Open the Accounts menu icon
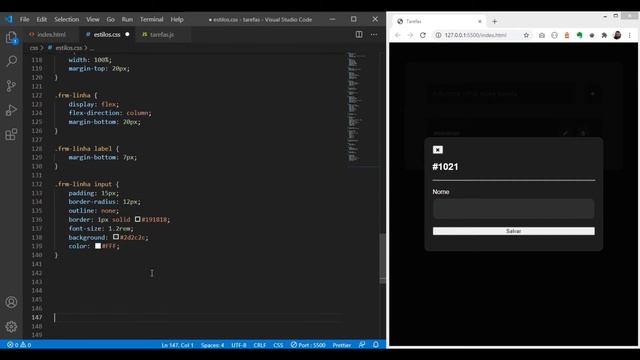 click(11, 302)
